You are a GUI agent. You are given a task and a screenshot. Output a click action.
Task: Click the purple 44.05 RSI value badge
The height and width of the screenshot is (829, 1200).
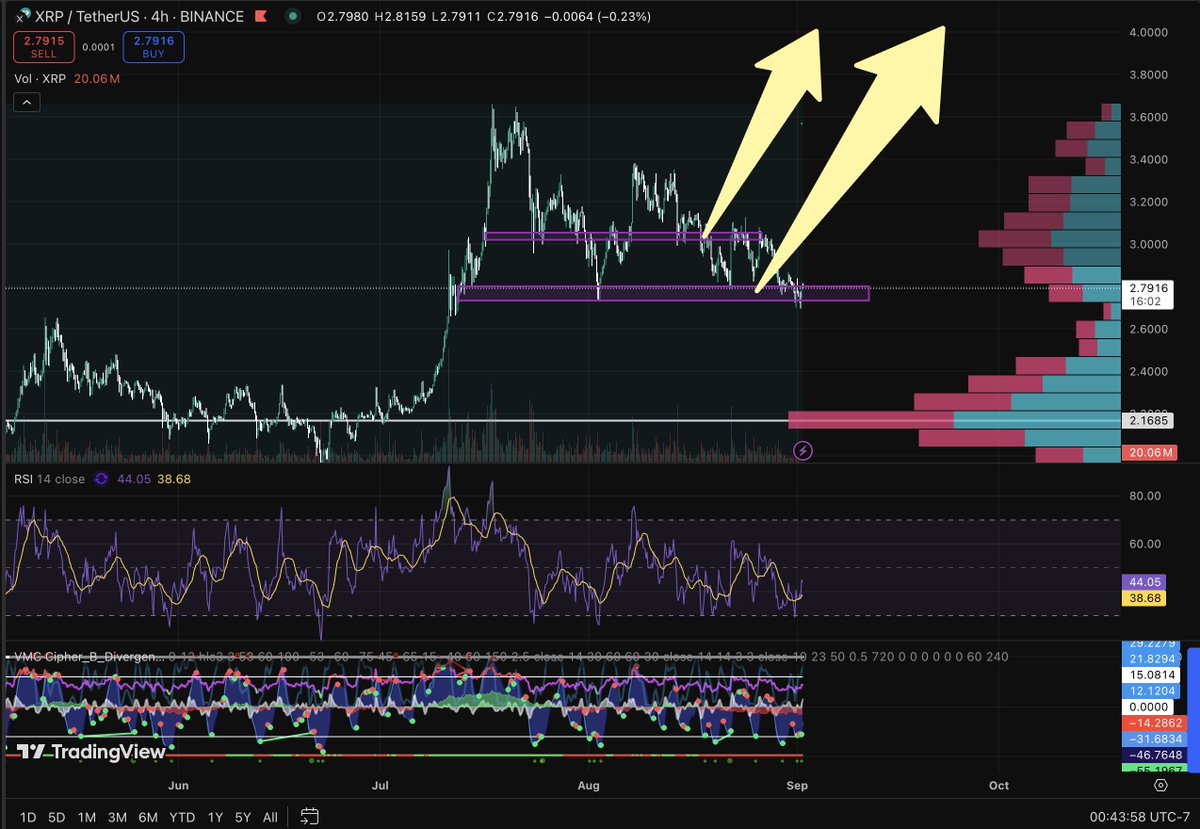click(x=1144, y=581)
